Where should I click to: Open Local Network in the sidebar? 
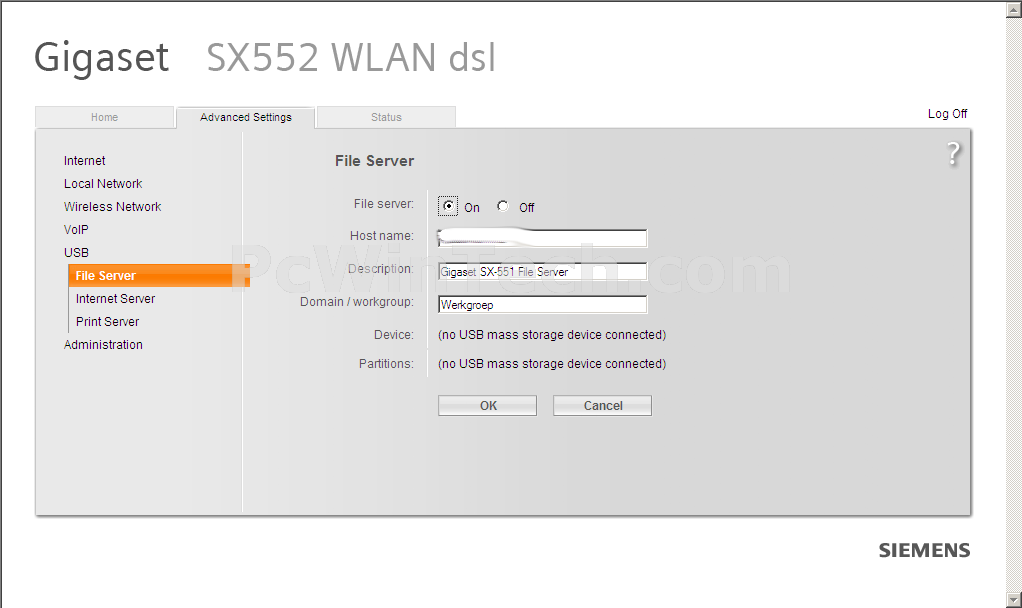[103, 184]
